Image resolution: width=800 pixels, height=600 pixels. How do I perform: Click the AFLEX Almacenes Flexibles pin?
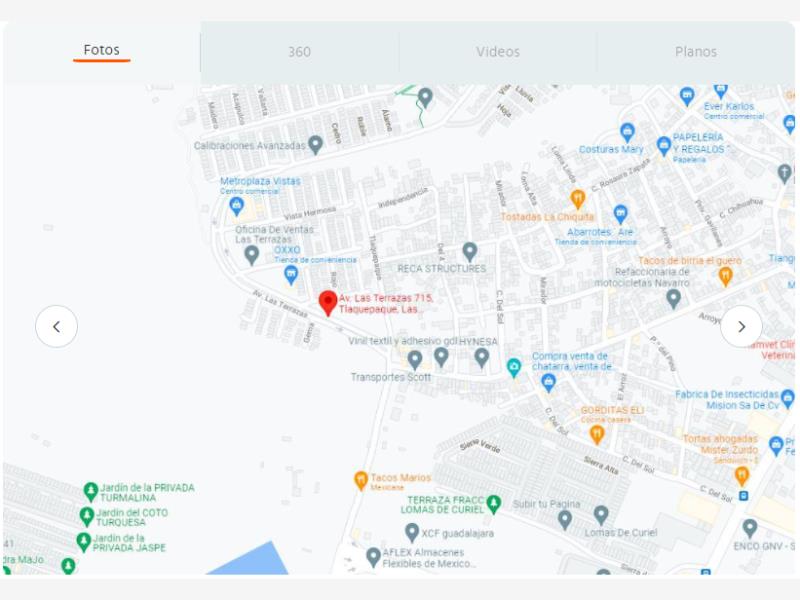[x=373, y=558]
